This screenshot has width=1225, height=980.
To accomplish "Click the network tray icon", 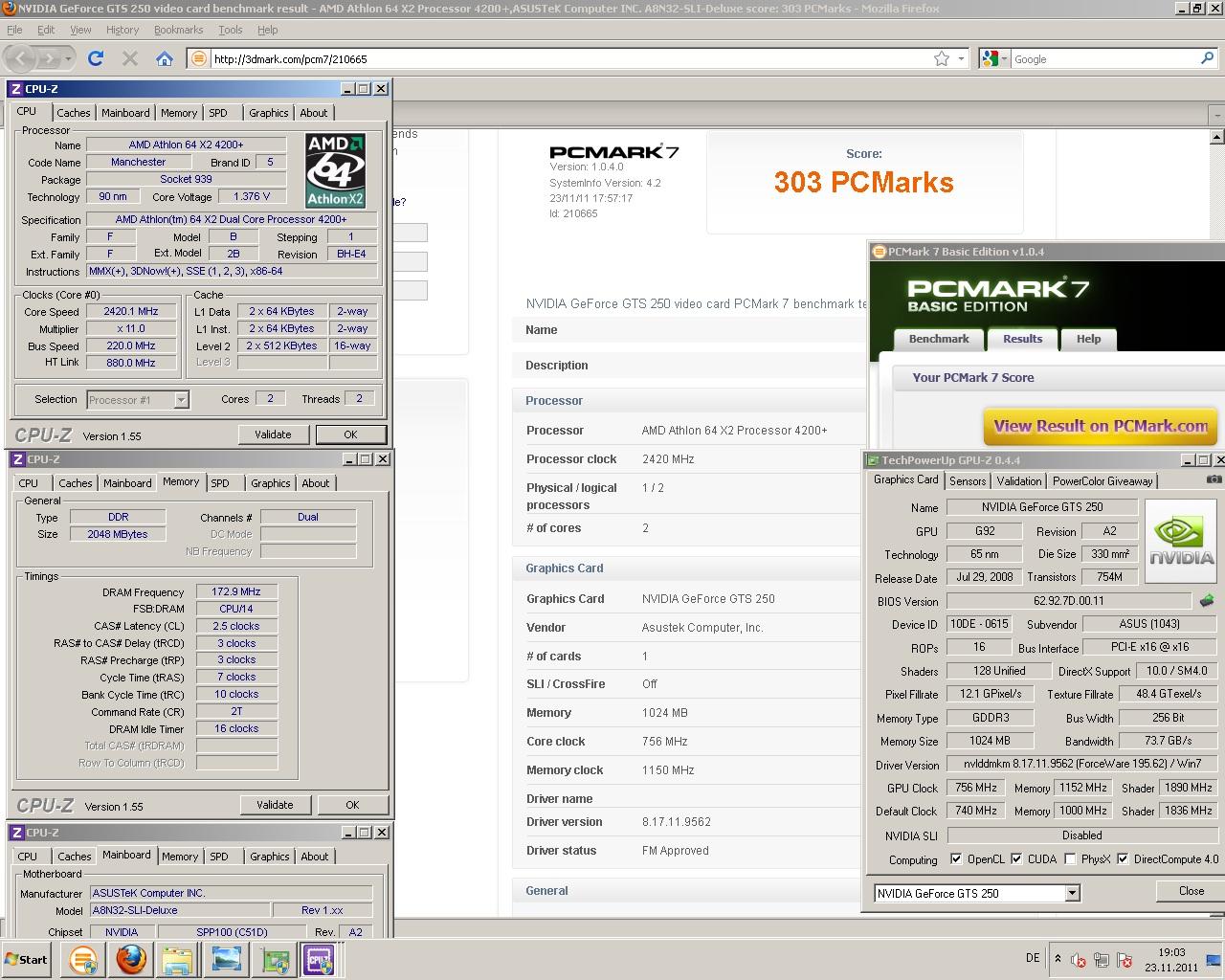I will coord(1102,960).
